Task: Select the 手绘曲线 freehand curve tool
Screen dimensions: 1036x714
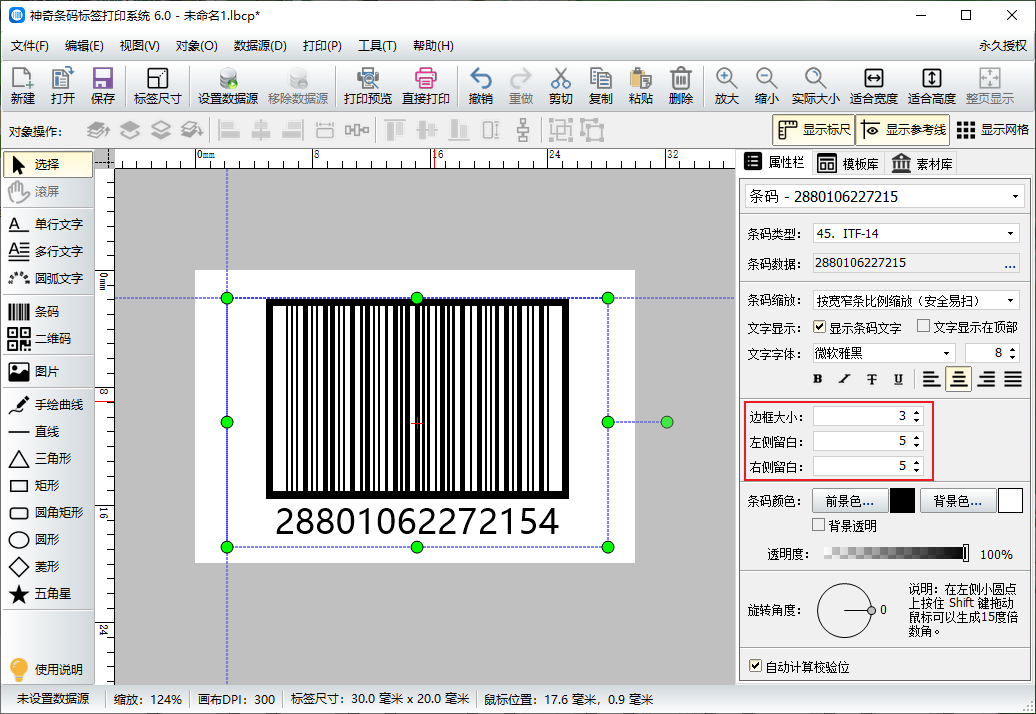Action: click(x=48, y=405)
